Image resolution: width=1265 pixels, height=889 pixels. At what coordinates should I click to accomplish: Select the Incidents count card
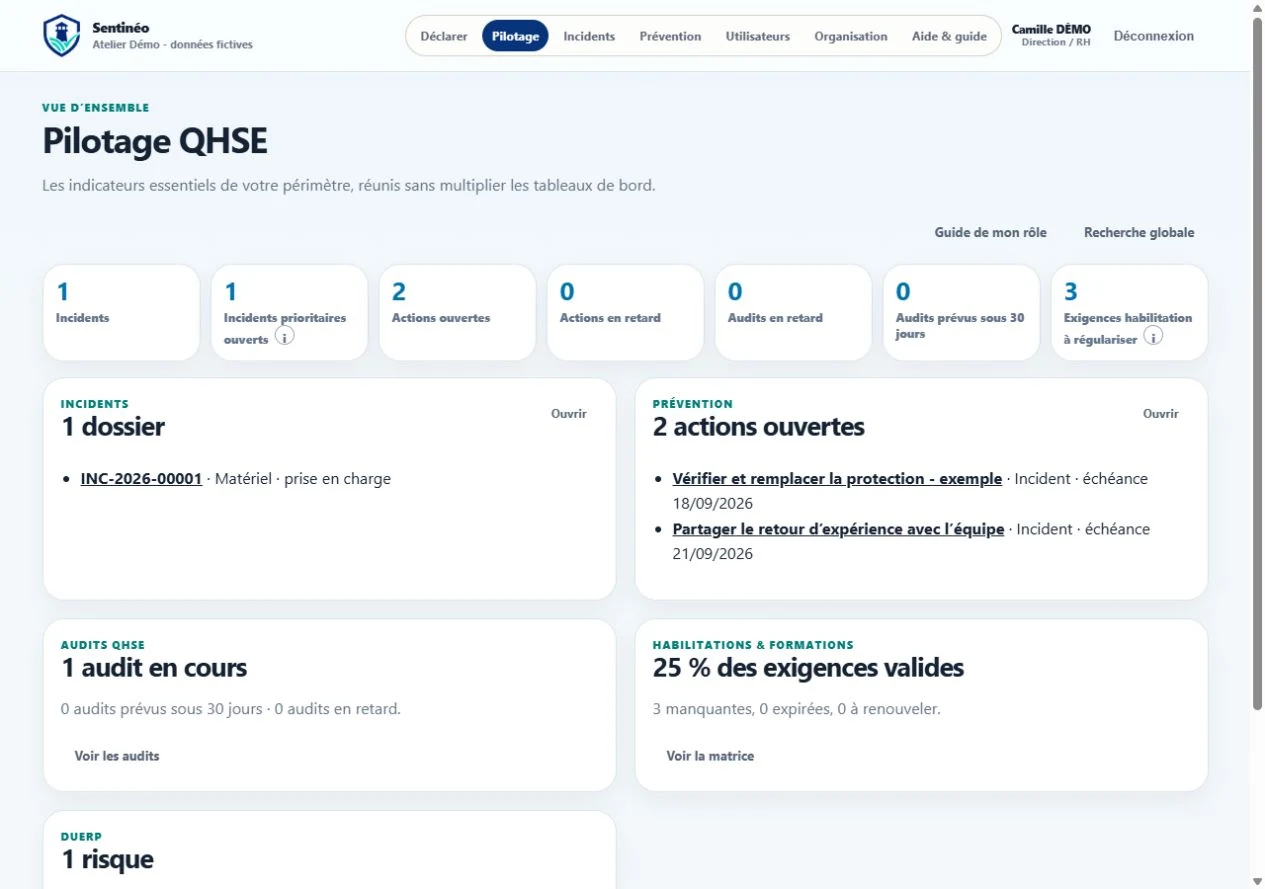click(x=121, y=313)
